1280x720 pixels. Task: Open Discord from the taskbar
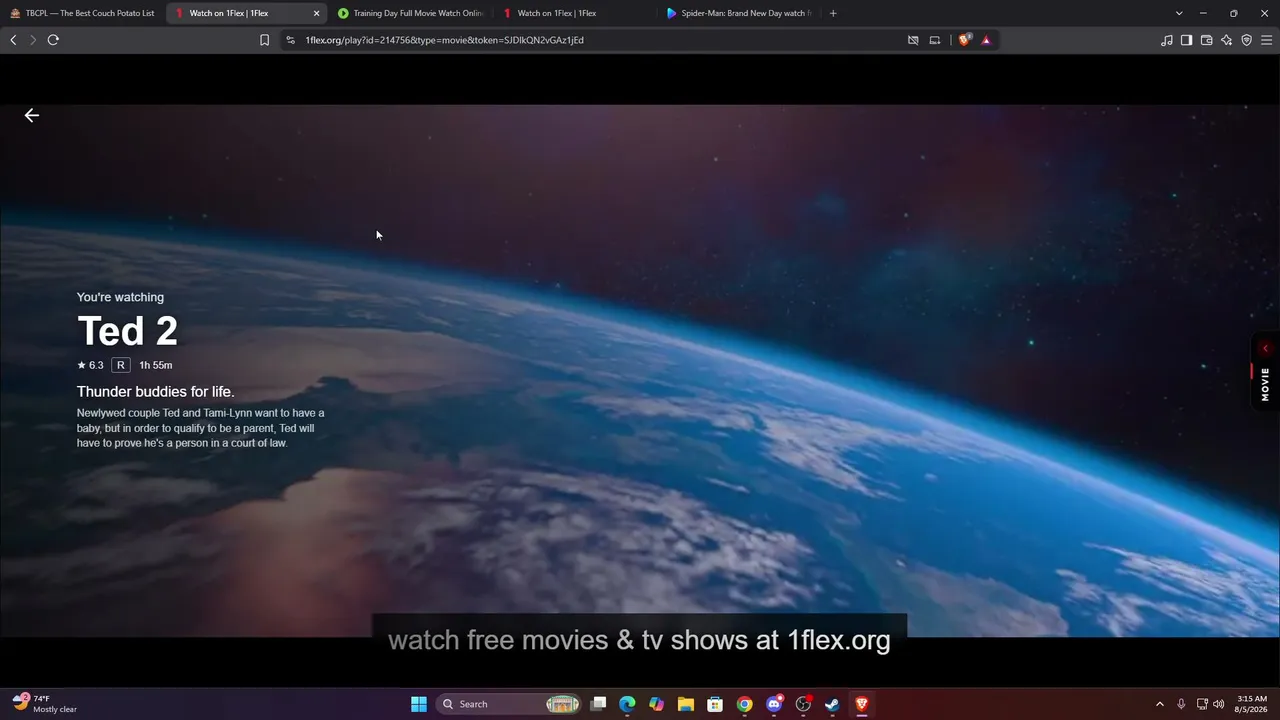tap(773, 704)
